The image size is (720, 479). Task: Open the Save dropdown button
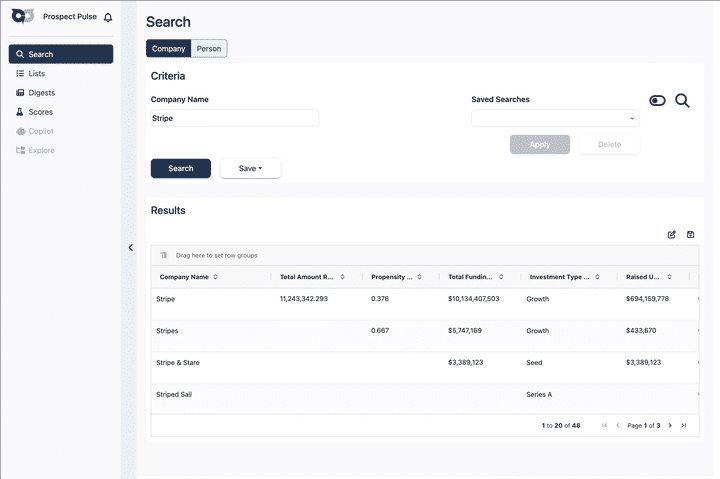pos(250,169)
